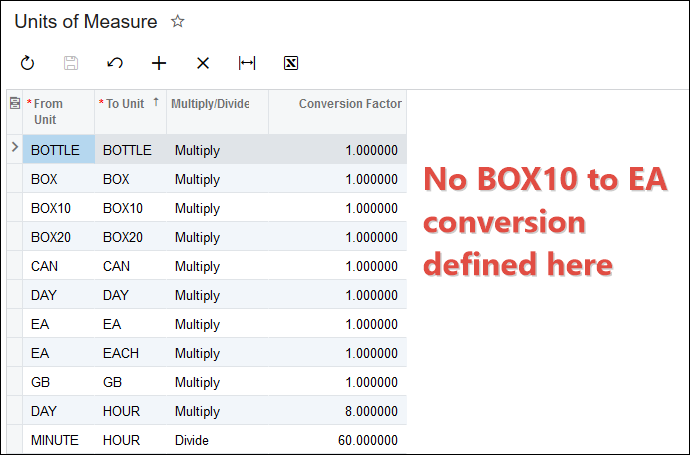
Task: Click the highlighted BOTTLE From Unit cell
Action: coord(58,150)
